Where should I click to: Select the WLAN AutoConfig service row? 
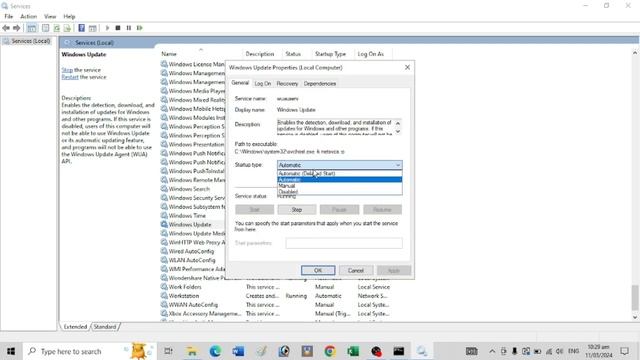192,260
